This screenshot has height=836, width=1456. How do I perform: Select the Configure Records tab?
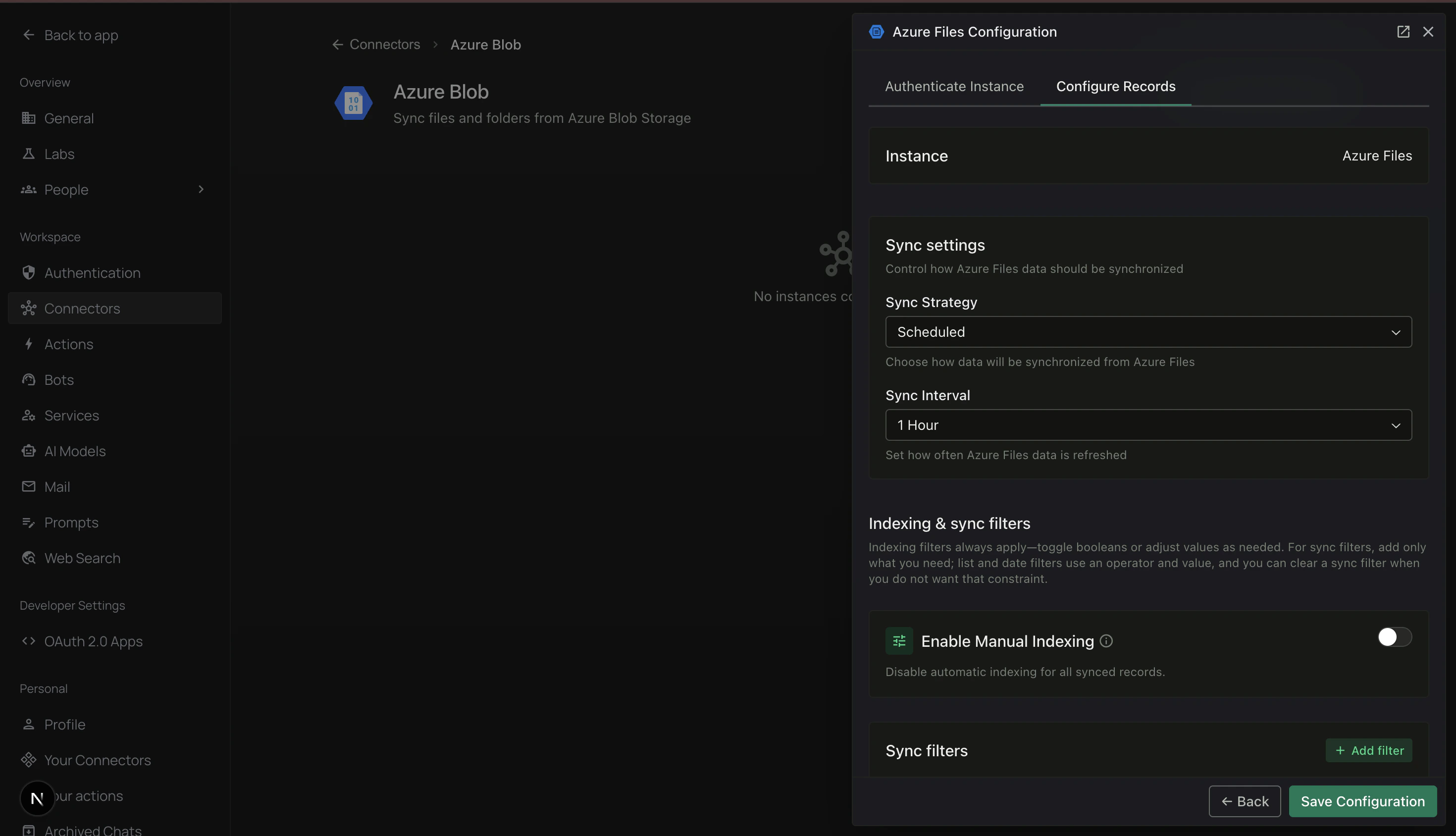click(1116, 86)
